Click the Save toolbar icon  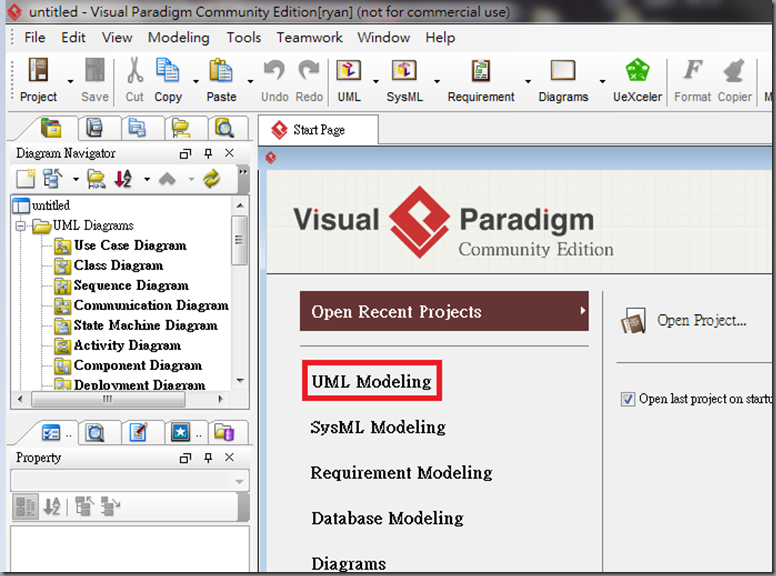95,69
